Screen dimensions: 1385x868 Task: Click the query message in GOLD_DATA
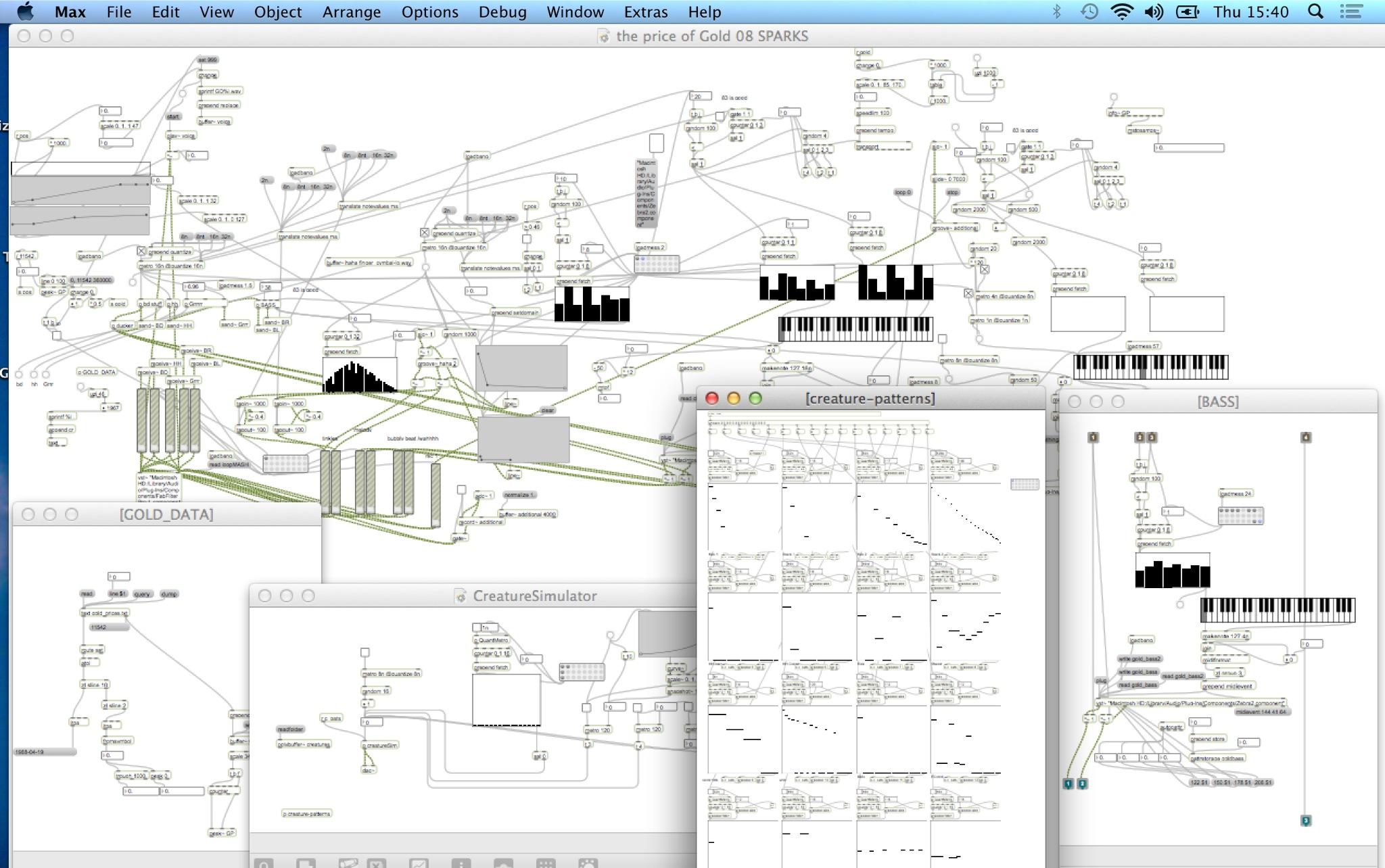tap(142, 594)
